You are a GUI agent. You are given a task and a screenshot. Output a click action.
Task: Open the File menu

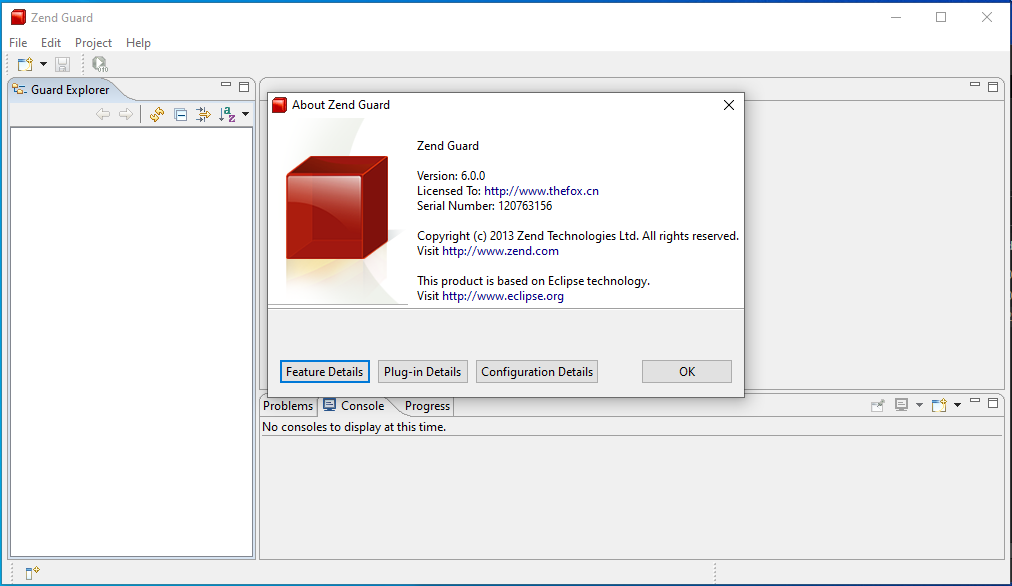(x=18, y=43)
